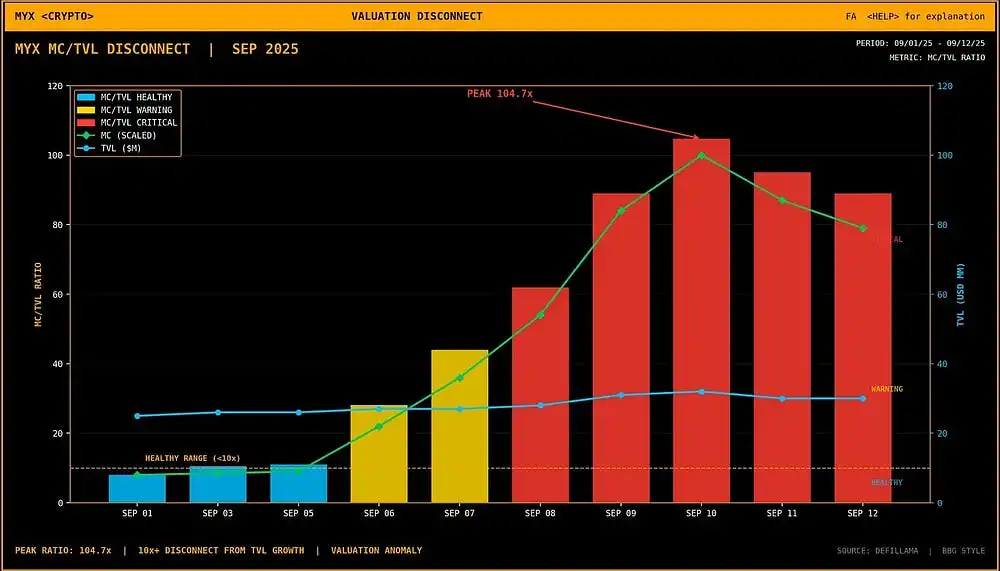Click the MYX <CRYPTO> ticker label

54,16
